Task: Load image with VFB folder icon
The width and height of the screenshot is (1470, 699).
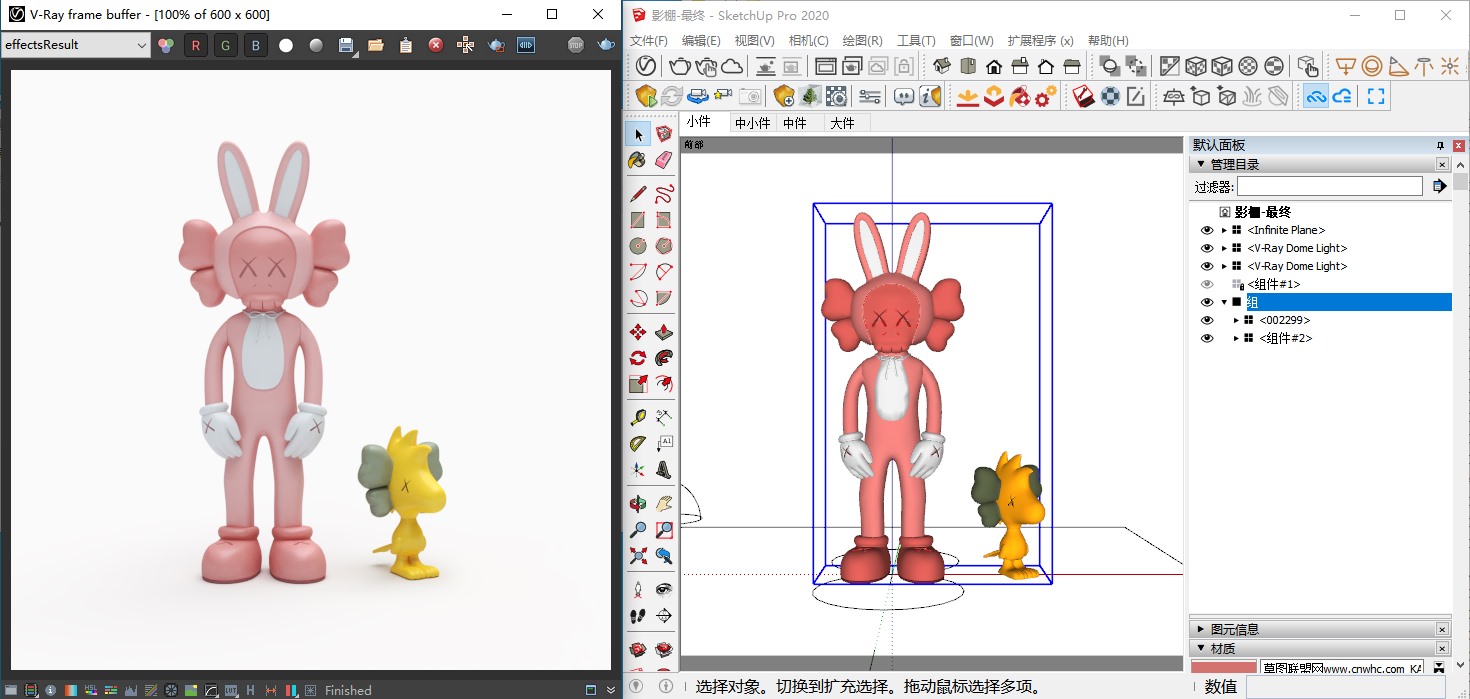Action: (376, 45)
